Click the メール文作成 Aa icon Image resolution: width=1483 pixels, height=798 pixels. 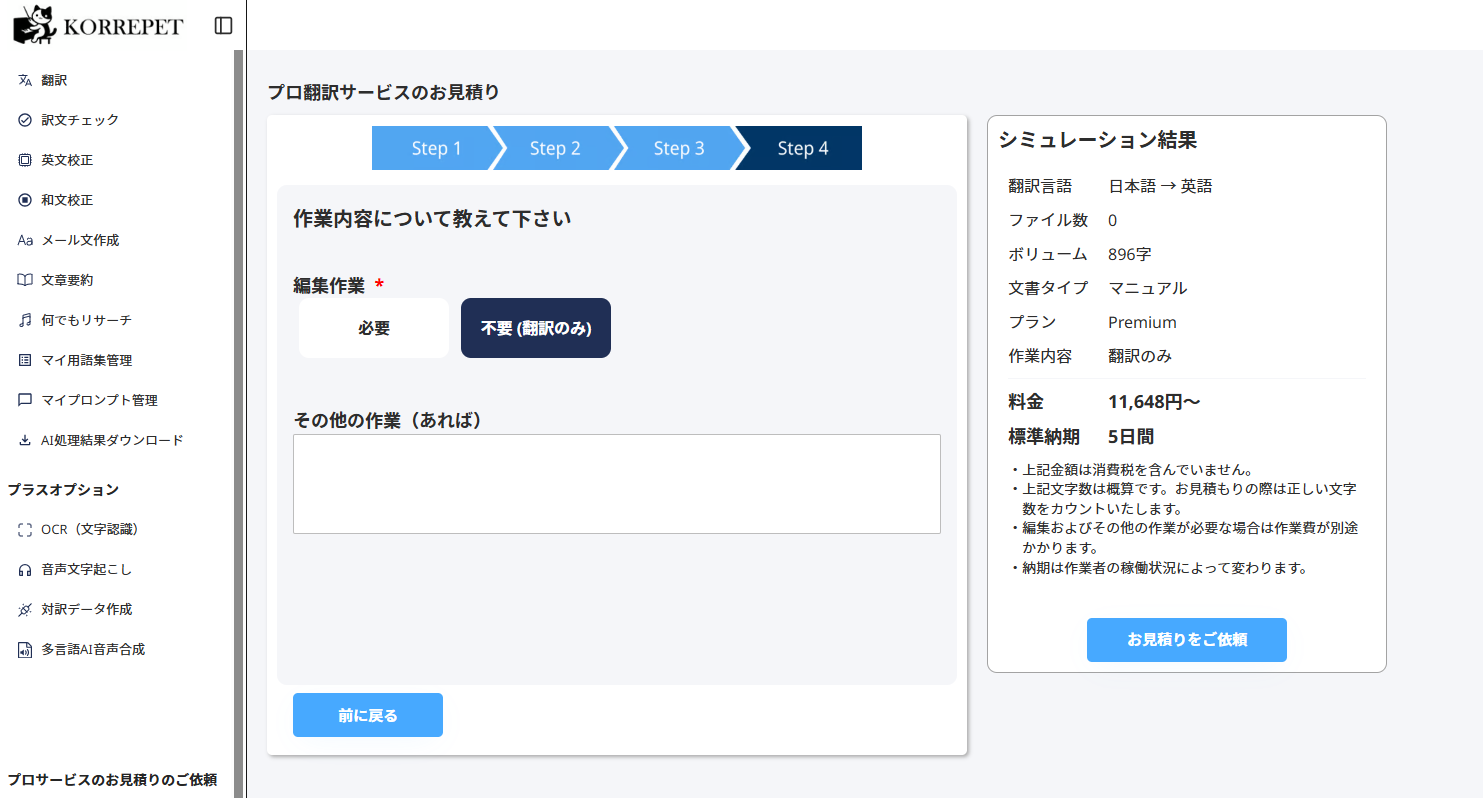[x=25, y=240]
